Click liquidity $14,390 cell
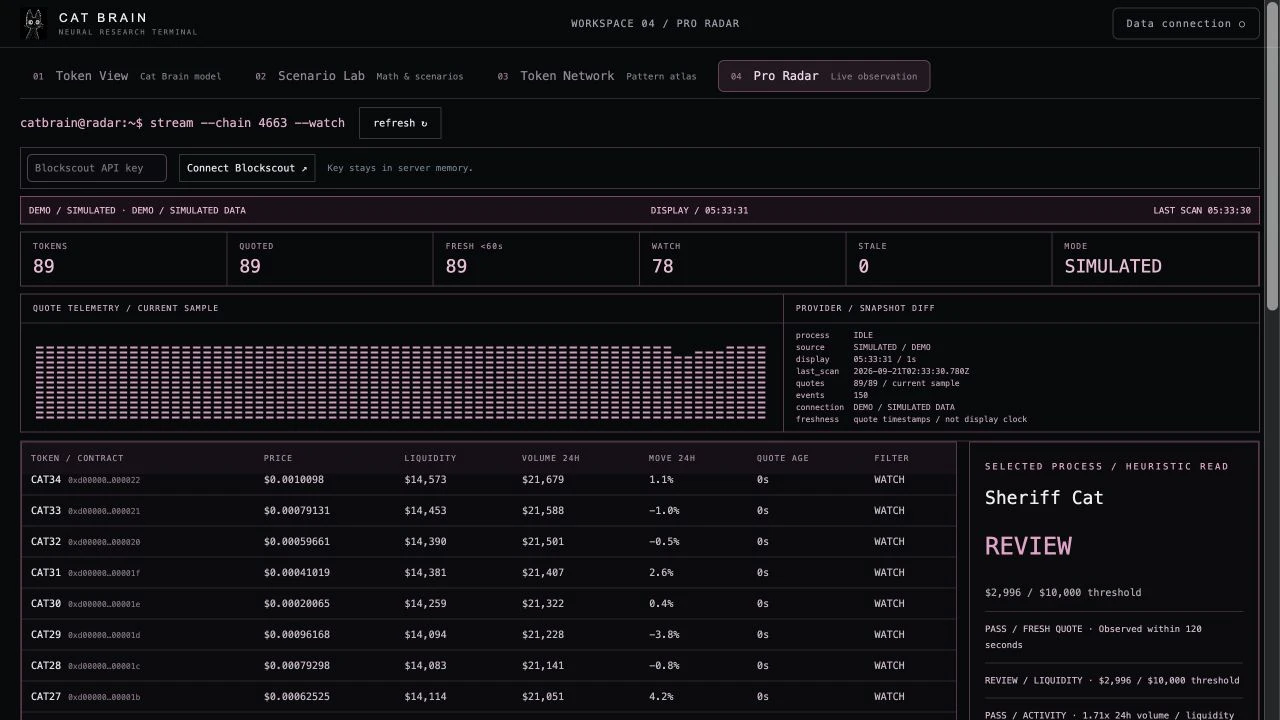 [x=425, y=542]
